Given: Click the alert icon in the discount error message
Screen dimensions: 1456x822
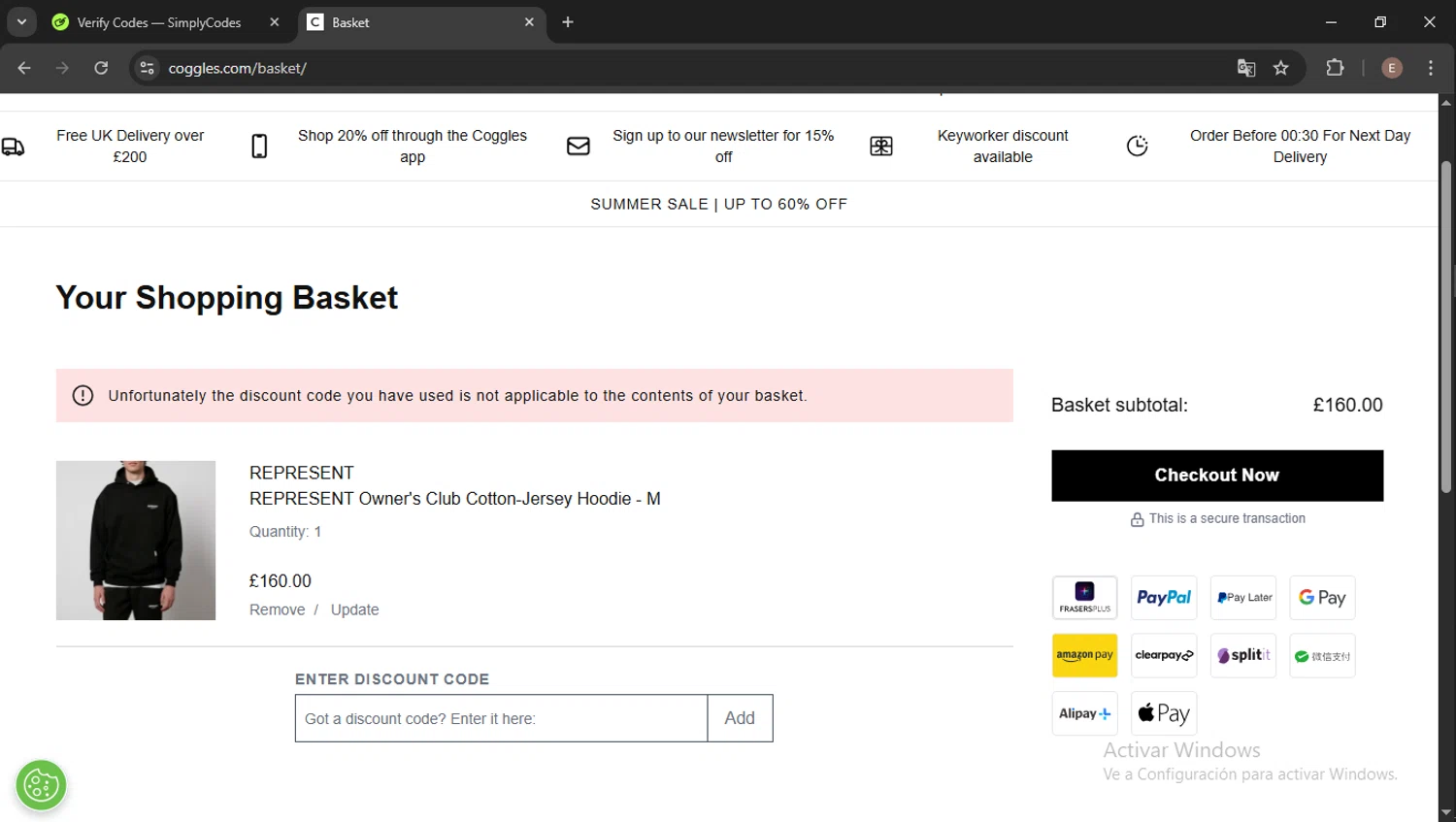Looking at the screenshot, I should click(83, 395).
